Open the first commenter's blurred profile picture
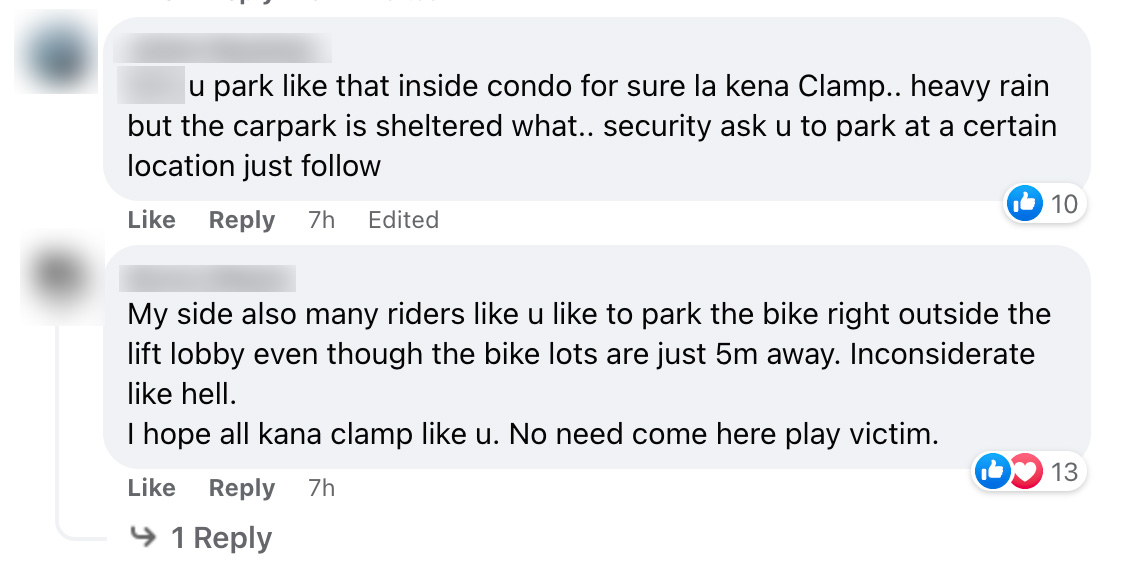 (x=56, y=54)
